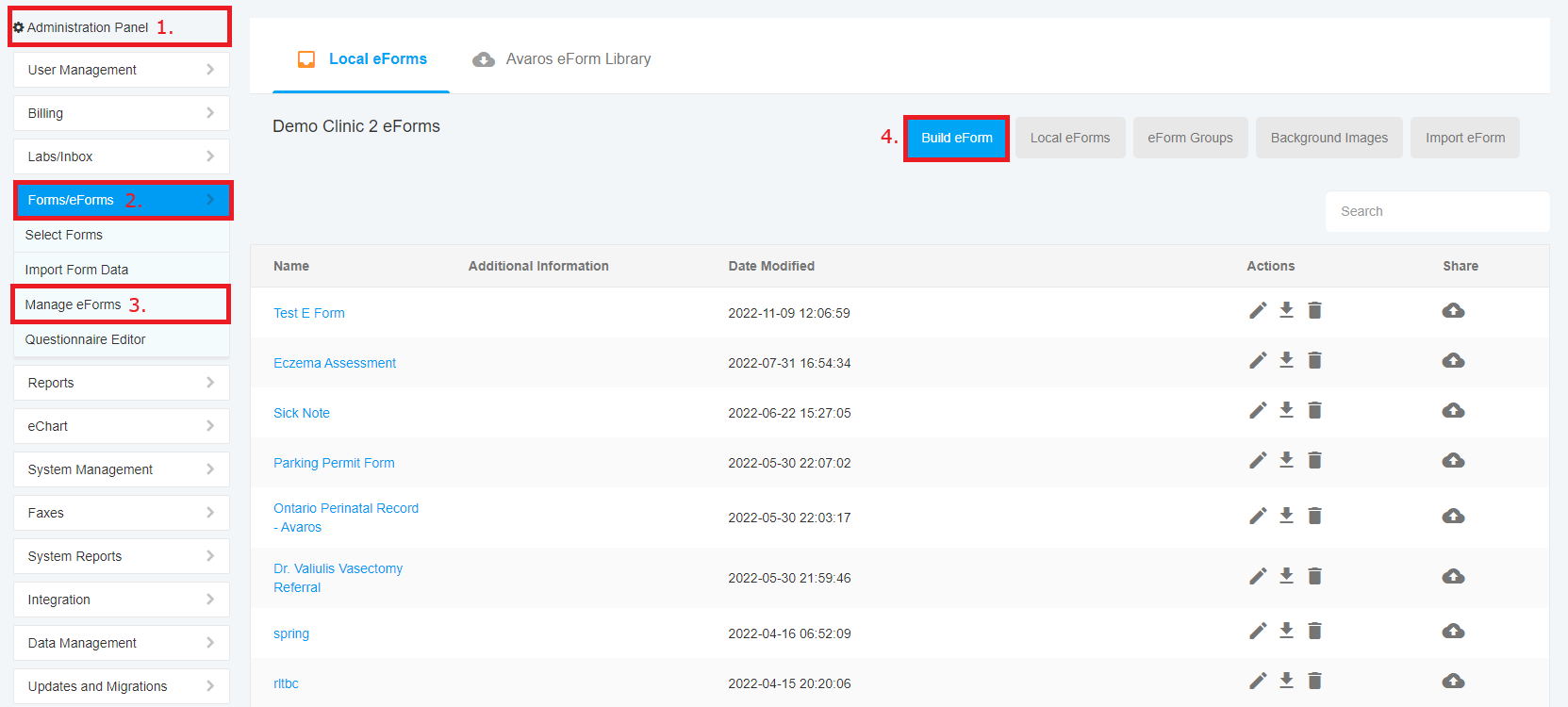Switch to Local eForms tab
This screenshot has height=707, width=1568.
coord(361,59)
